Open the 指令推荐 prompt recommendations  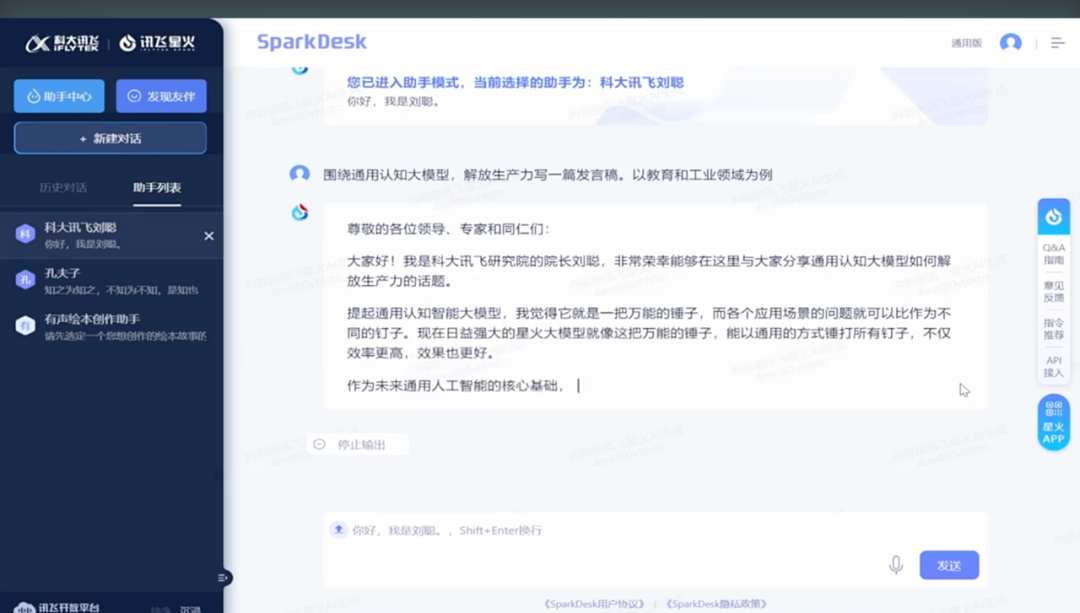(x=1052, y=330)
